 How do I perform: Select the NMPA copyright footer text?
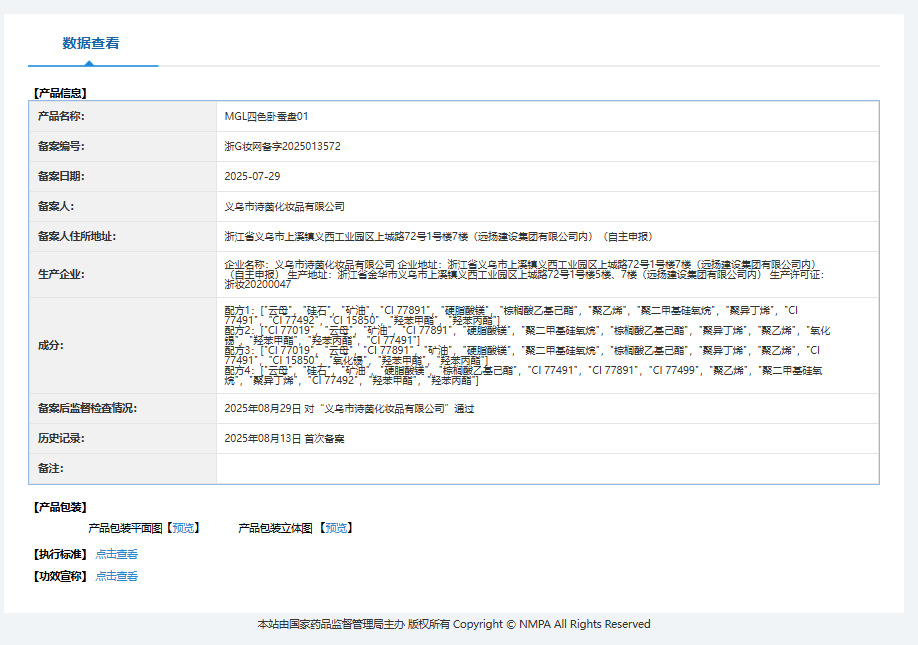454,625
